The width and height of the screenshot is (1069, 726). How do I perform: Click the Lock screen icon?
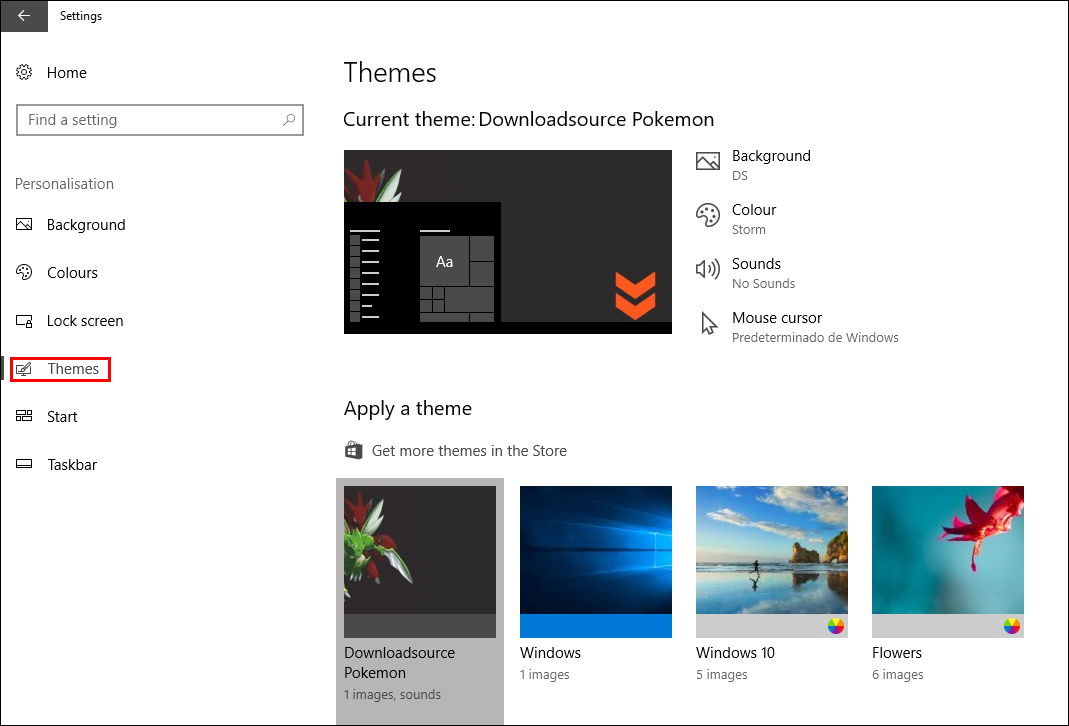pyautogui.click(x=24, y=320)
